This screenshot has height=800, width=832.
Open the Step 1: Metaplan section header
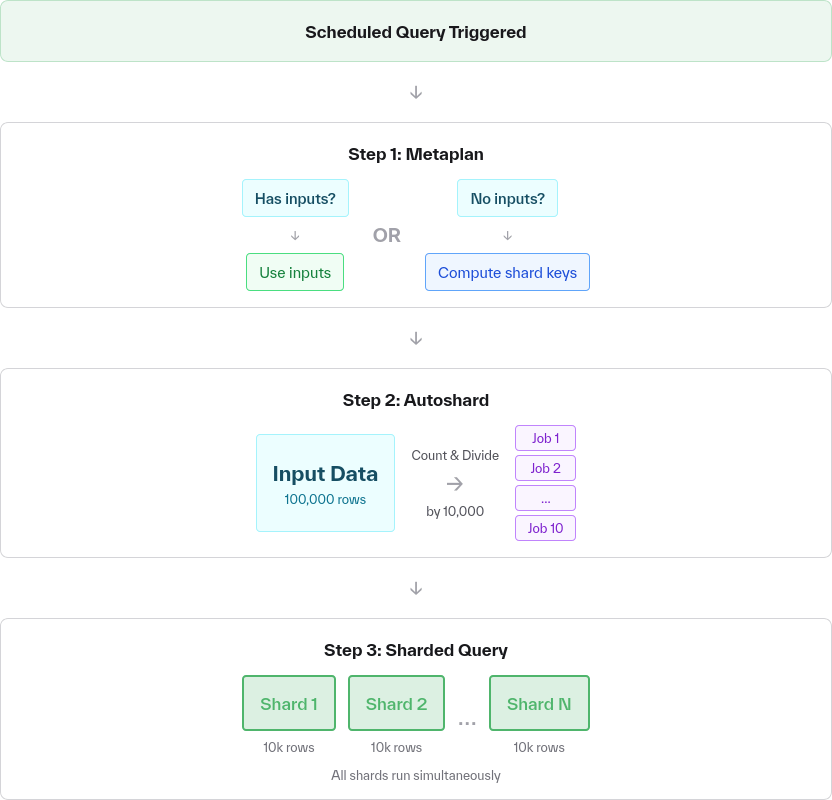pos(416,154)
